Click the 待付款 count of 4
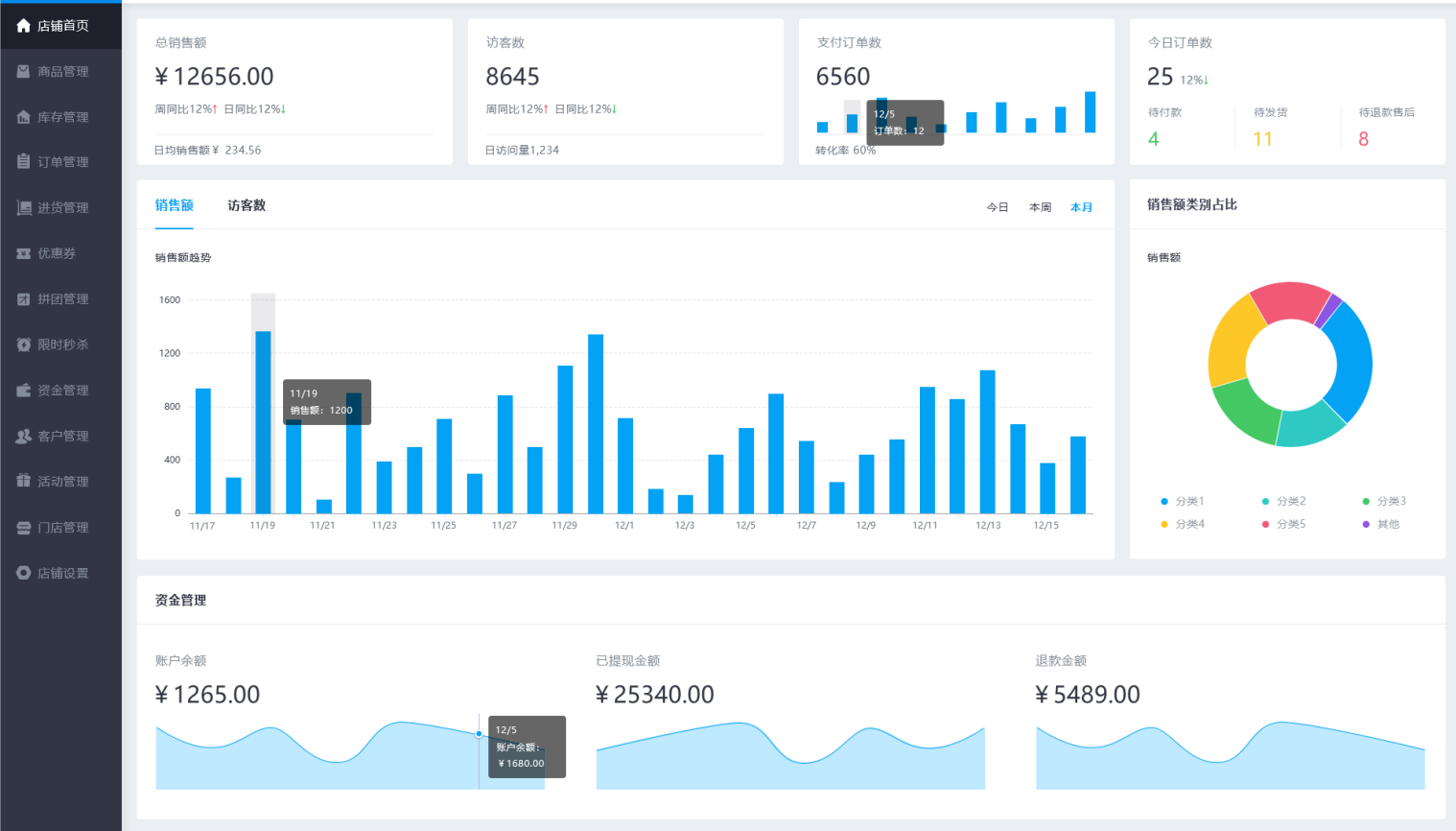Image resolution: width=1456 pixels, height=831 pixels. coord(1153,139)
